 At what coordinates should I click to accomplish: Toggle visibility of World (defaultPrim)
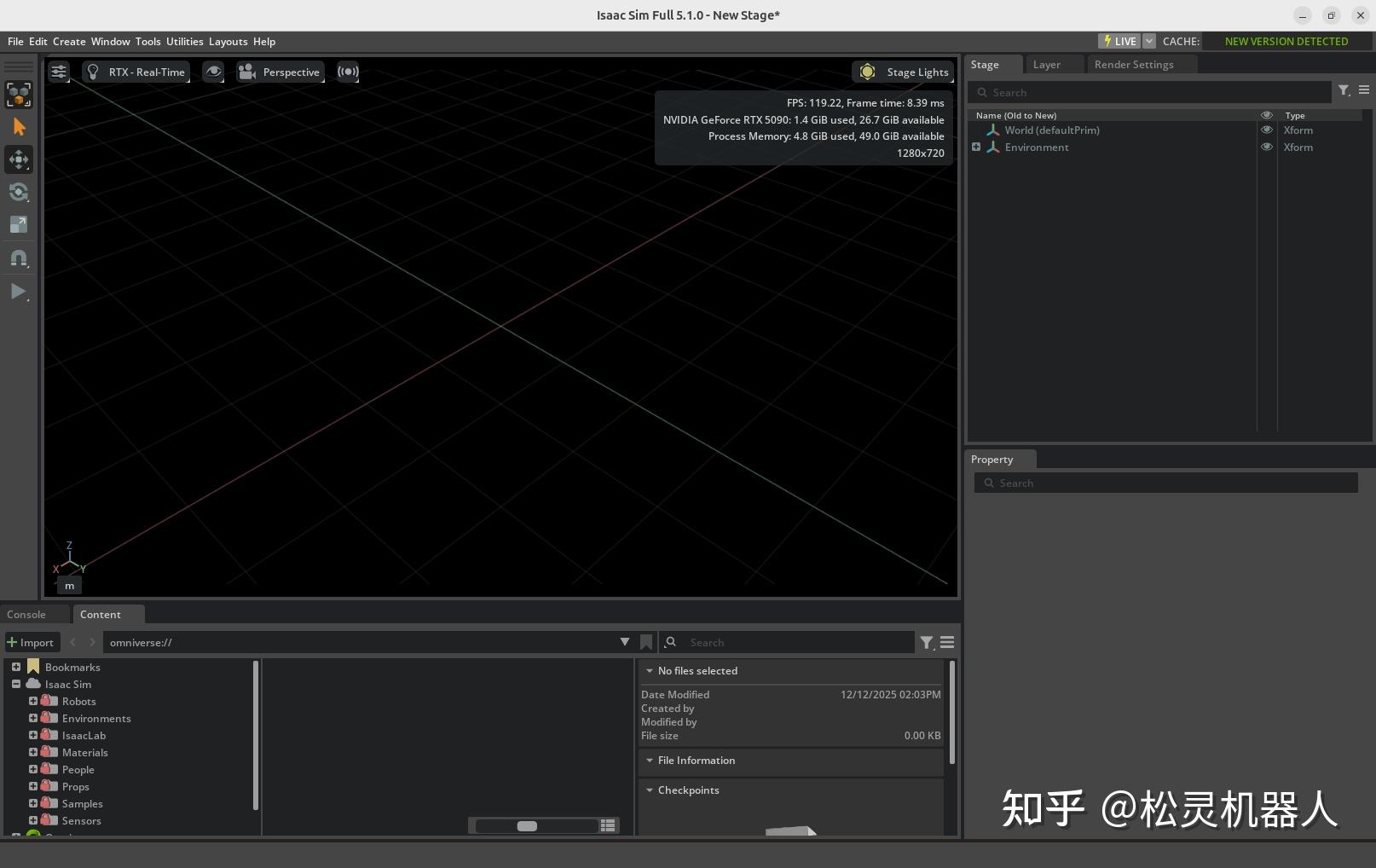click(x=1266, y=130)
